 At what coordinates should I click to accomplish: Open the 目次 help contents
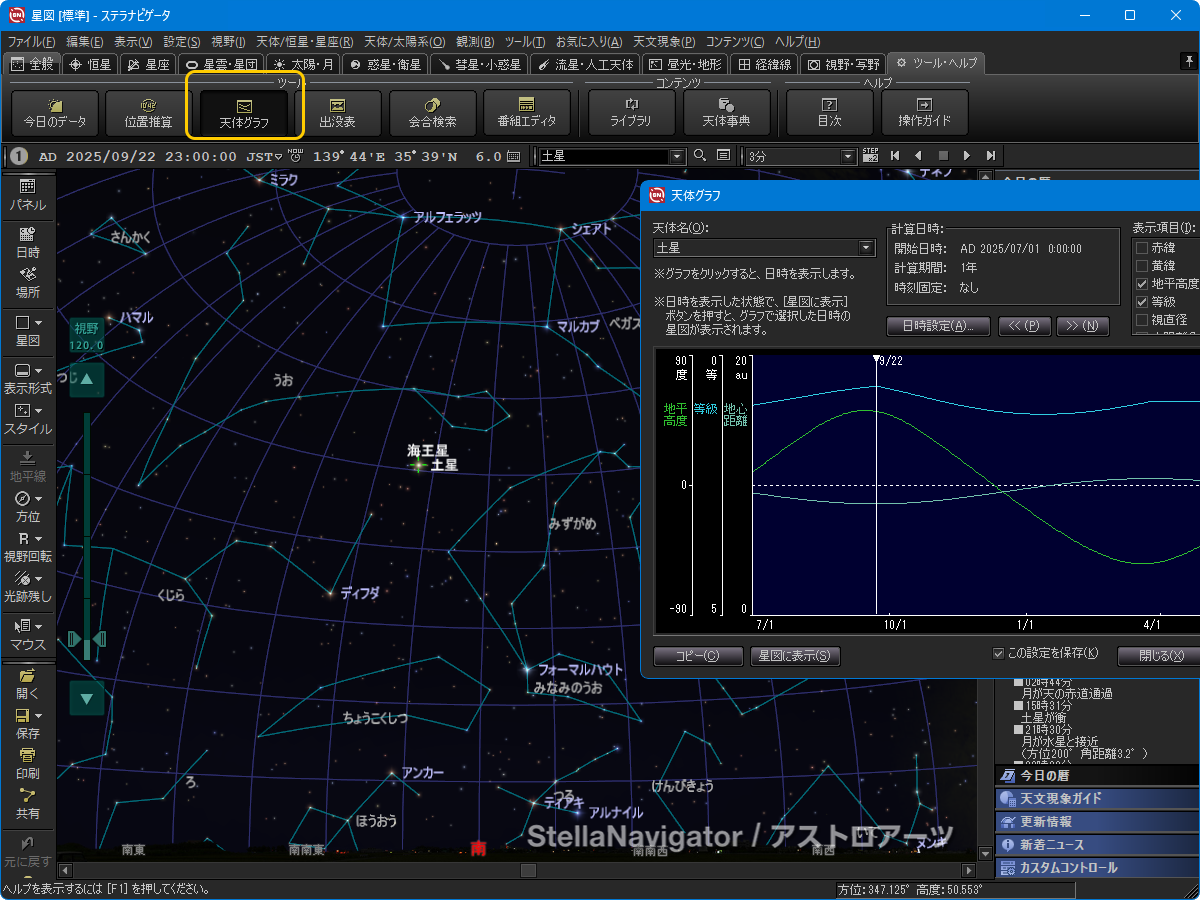pos(829,113)
